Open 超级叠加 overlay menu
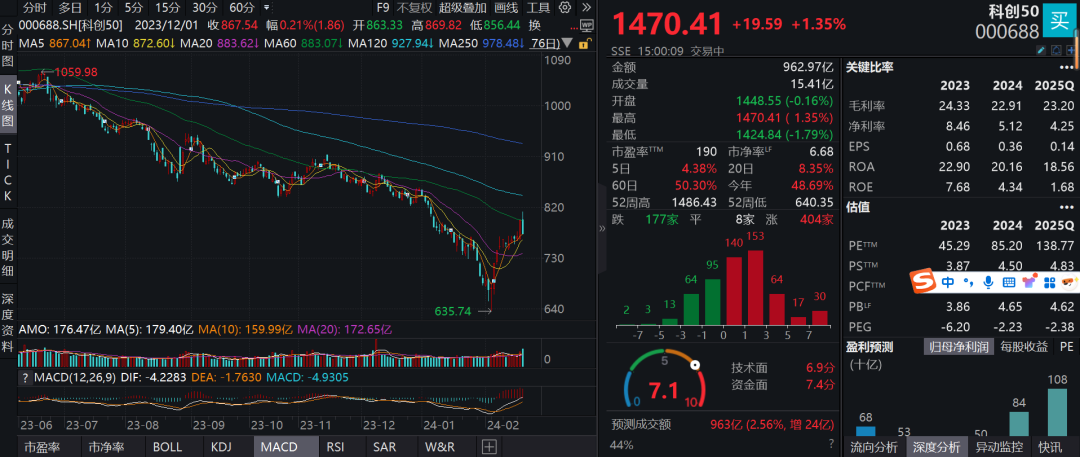This screenshot has width=1080, height=457. [461, 8]
